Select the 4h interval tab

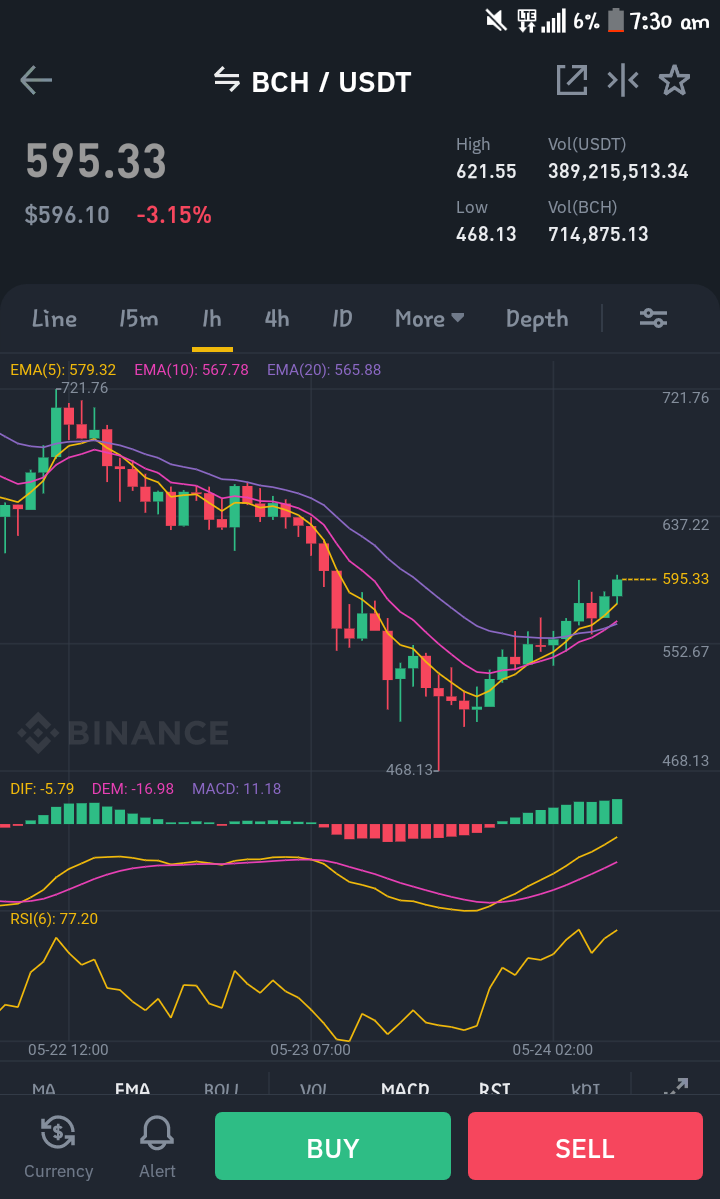pyautogui.click(x=277, y=318)
